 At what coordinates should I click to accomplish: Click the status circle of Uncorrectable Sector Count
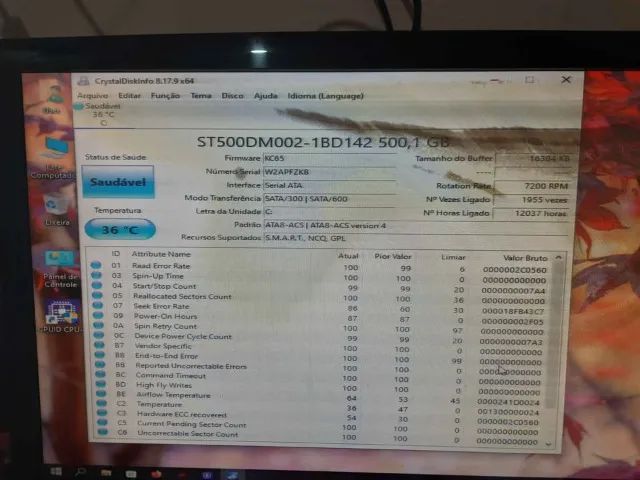103,431
